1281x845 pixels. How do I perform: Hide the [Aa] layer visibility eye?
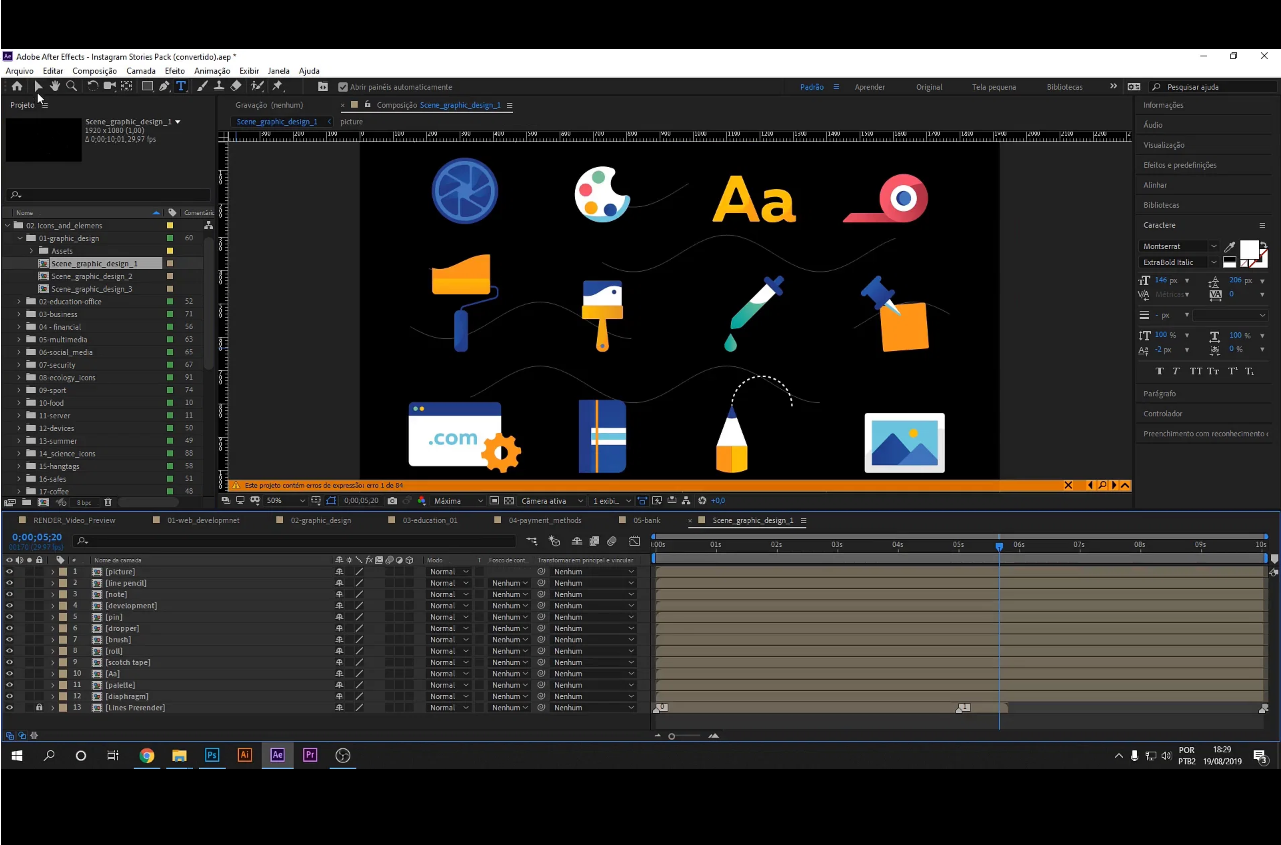tap(9, 673)
